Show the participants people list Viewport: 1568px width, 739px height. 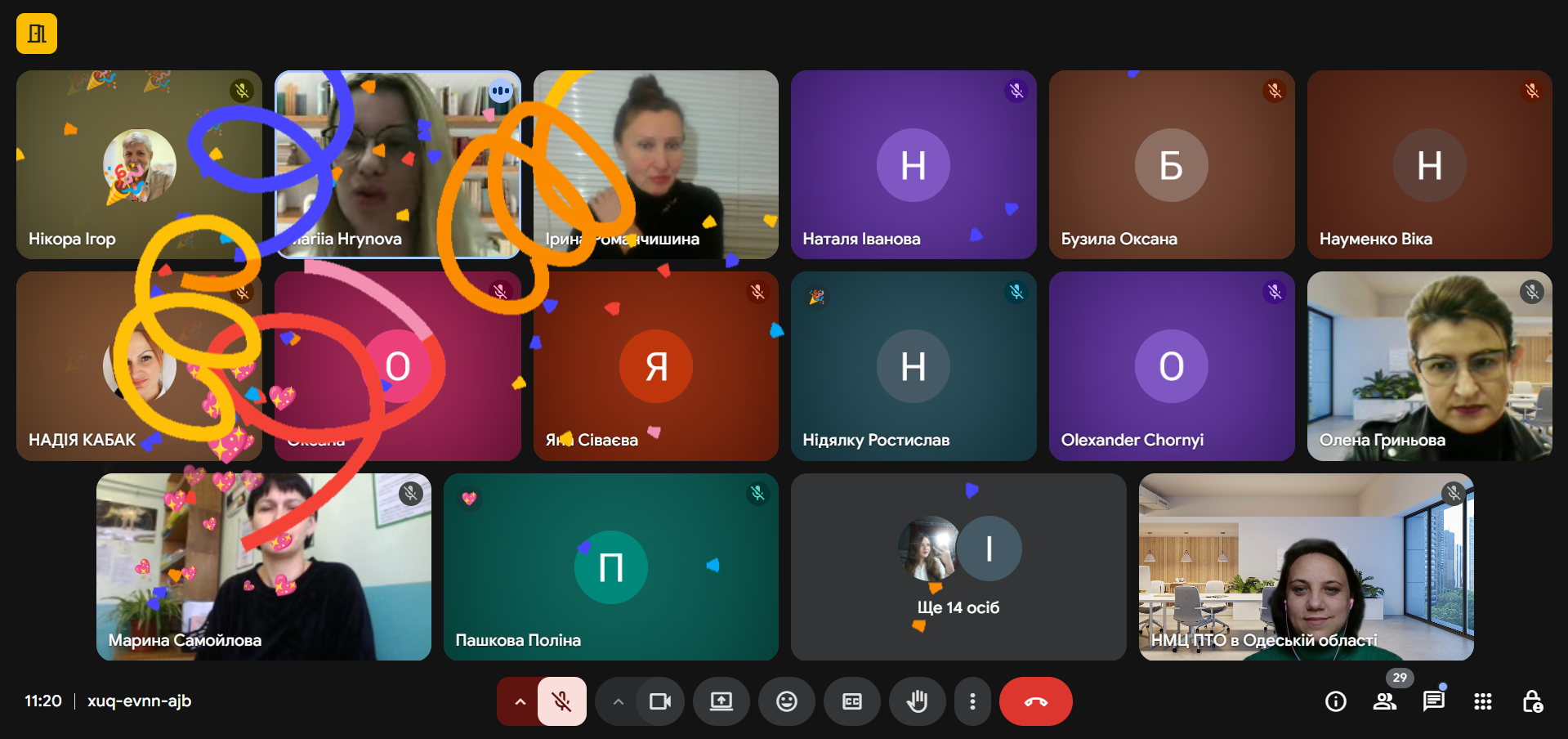click(x=1384, y=701)
